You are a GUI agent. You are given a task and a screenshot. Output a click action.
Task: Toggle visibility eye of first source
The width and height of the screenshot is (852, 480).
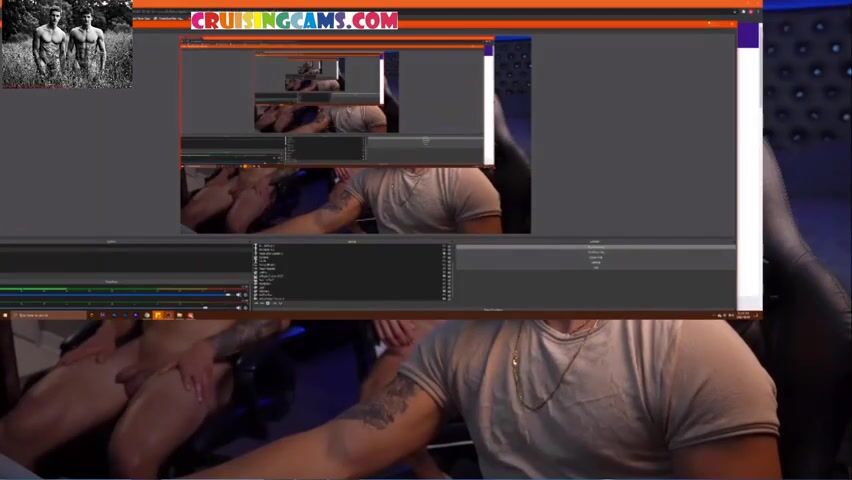[x=443, y=246]
